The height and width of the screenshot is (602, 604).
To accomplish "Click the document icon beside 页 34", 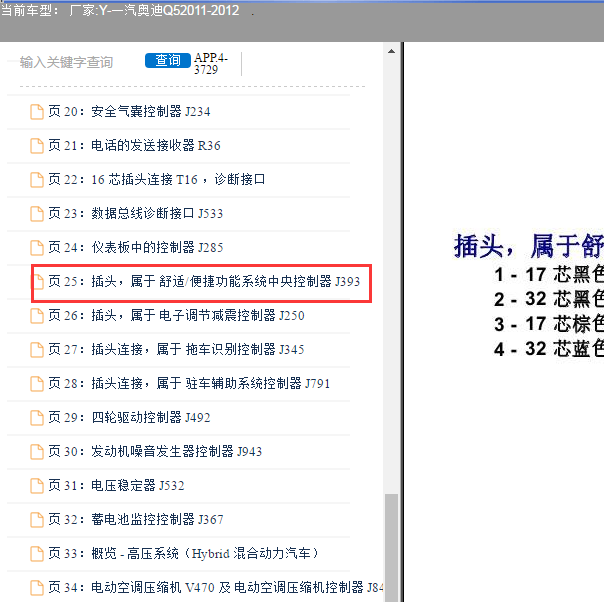I will click(37, 588).
